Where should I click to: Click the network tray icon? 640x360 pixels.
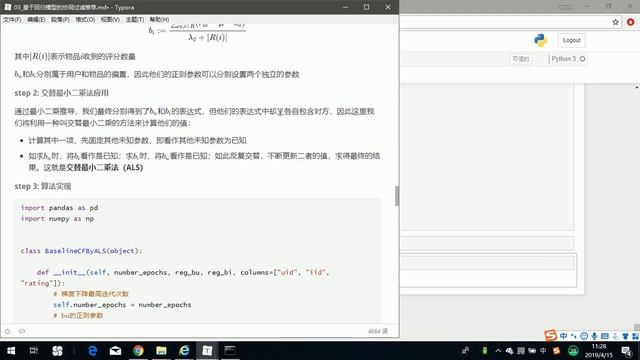click(521, 351)
